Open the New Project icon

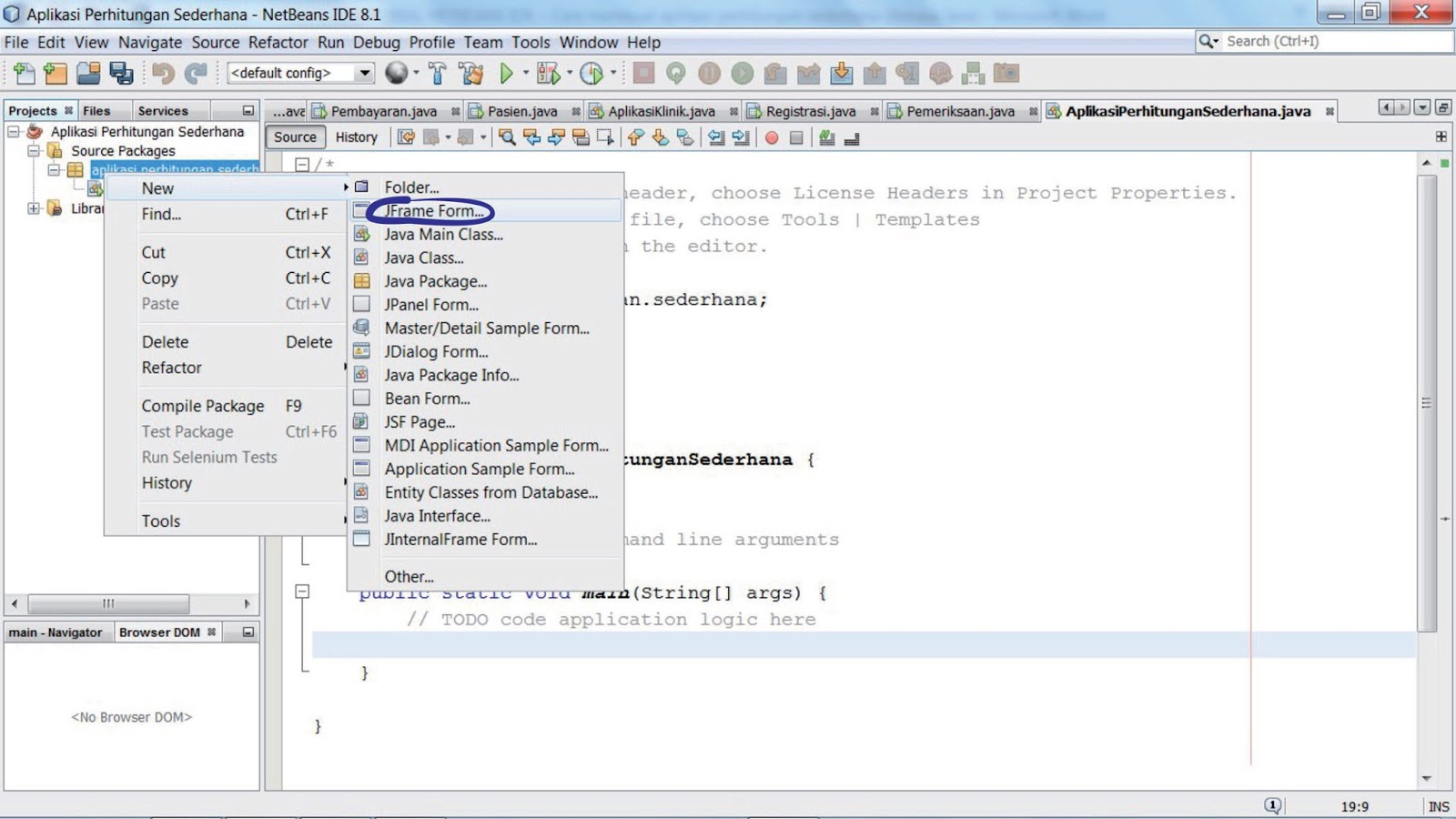click(55, 73)
